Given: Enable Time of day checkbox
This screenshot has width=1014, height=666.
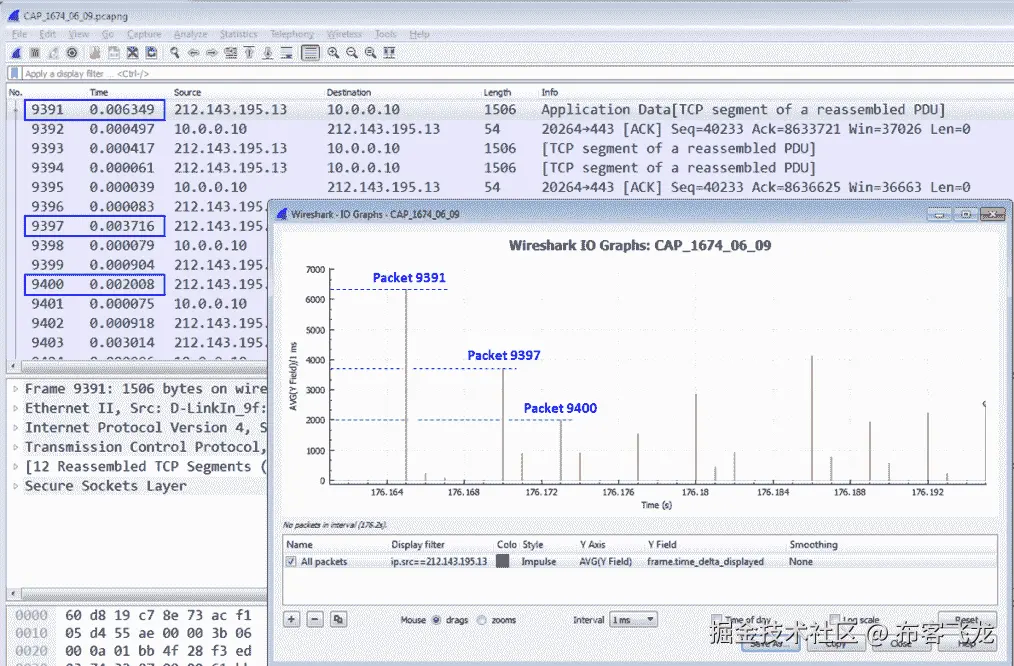Looking at the screenshot, I should [x=717, y=619].
